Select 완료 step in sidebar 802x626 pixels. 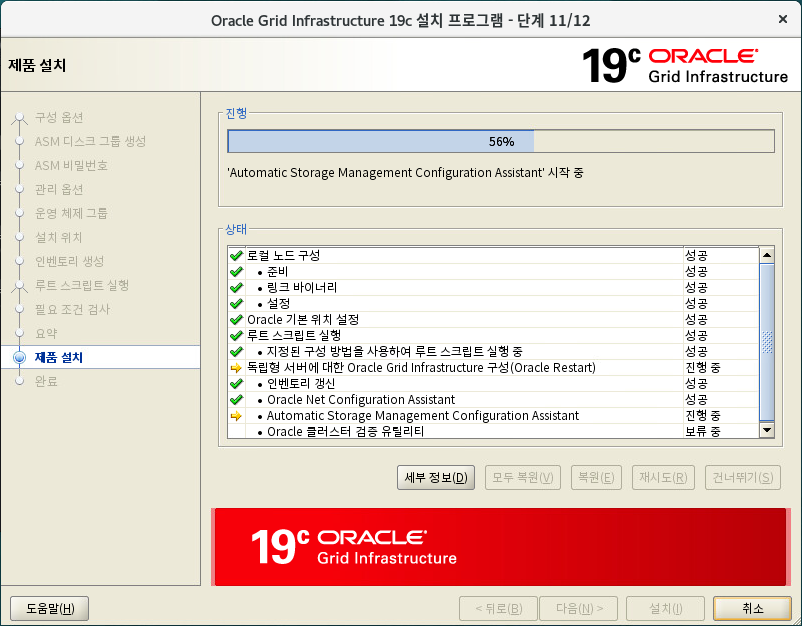coord(46,381)
